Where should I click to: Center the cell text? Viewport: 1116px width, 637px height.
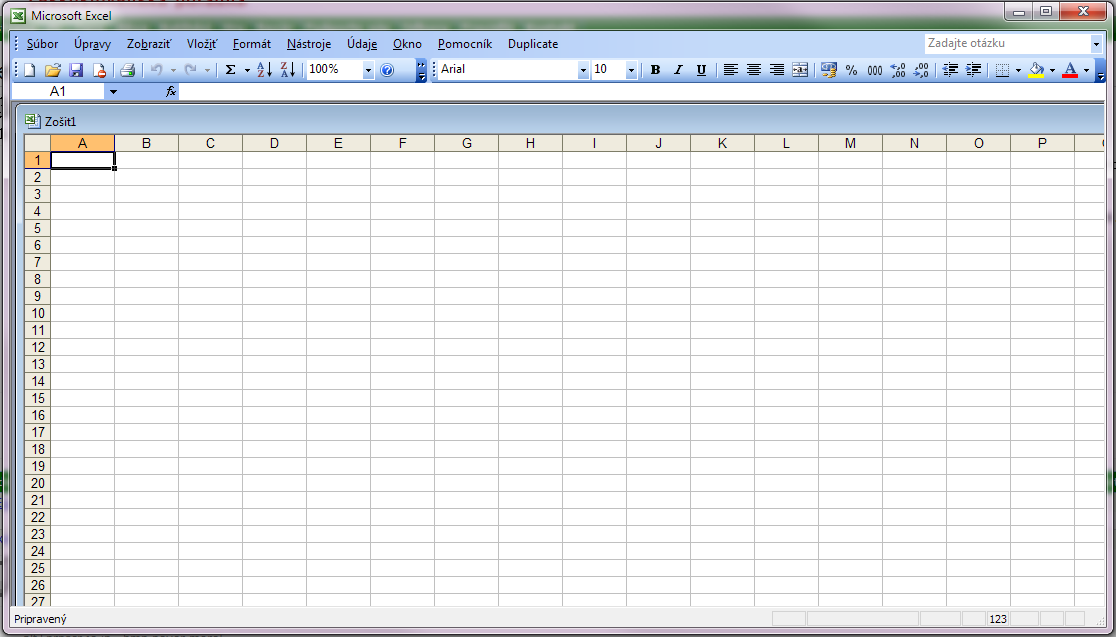(754, 70)
